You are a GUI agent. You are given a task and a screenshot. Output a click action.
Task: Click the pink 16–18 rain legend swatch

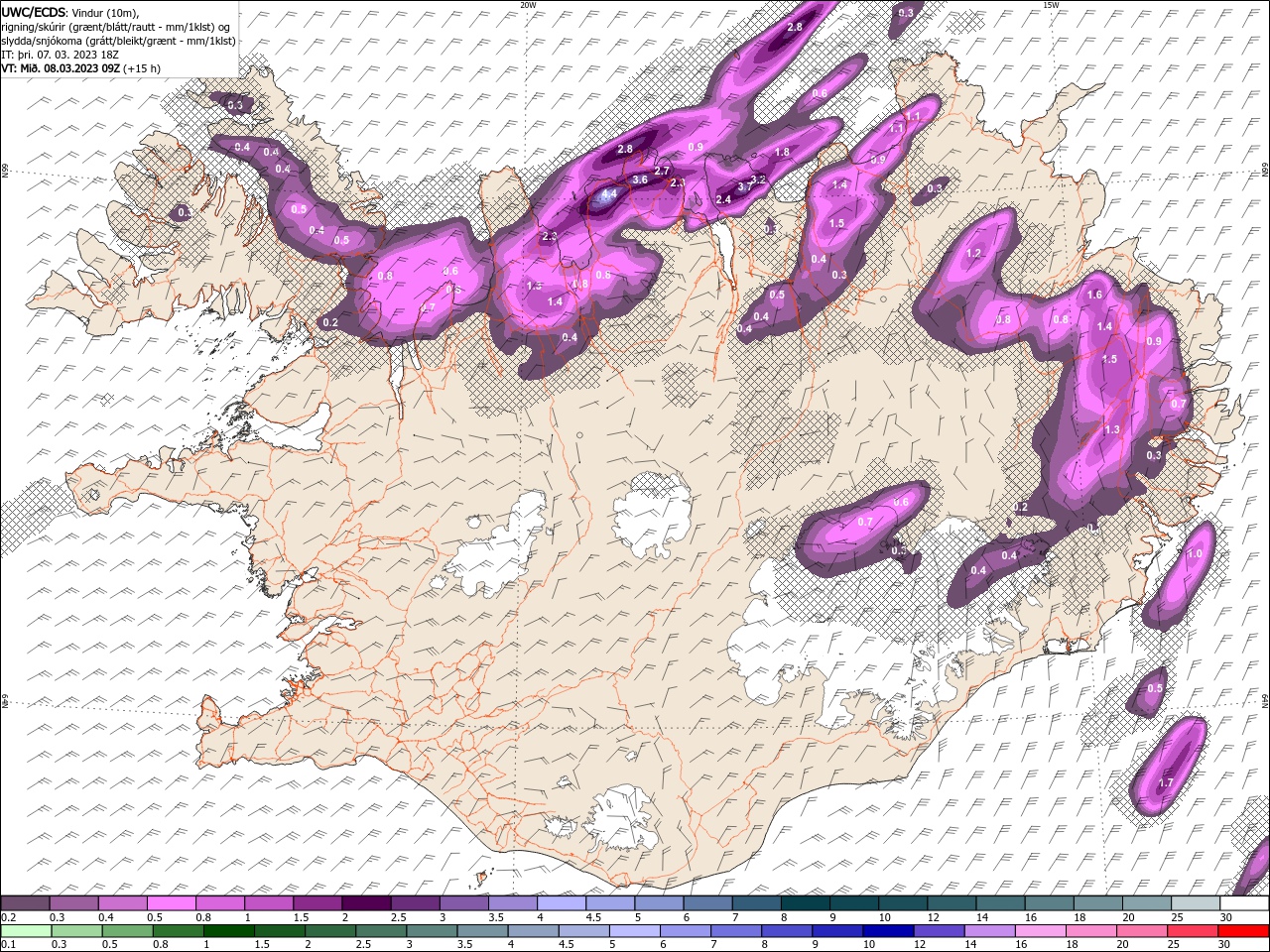point(1040,931)
